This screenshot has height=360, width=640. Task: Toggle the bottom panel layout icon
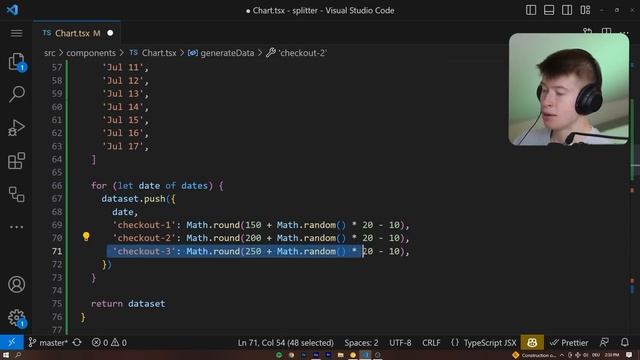click(x=549, y=10)
